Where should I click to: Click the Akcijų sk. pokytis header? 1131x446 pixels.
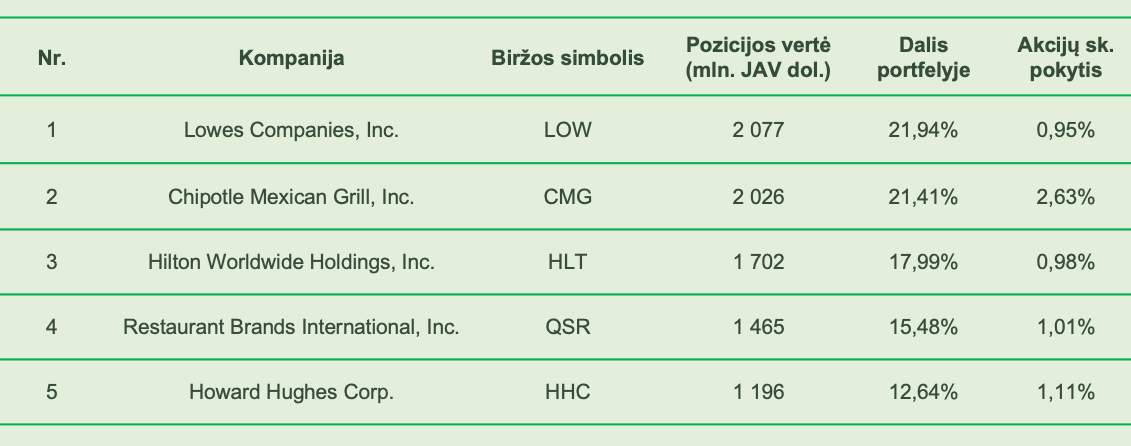tap(1065, 58)
